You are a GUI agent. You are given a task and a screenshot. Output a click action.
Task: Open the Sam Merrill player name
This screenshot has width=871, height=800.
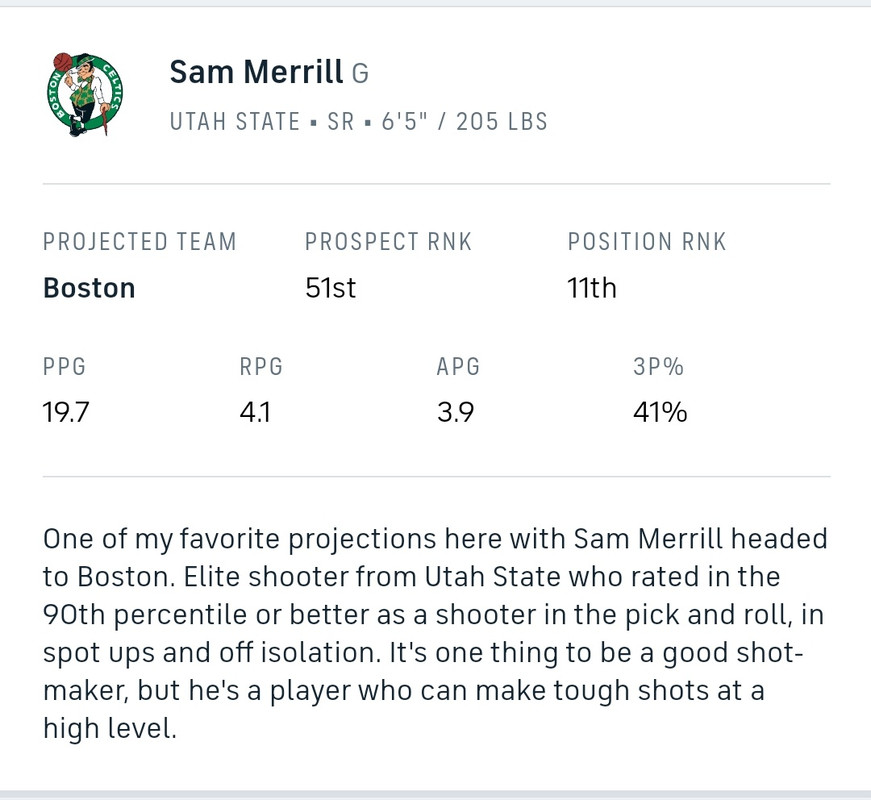[256, 72]
